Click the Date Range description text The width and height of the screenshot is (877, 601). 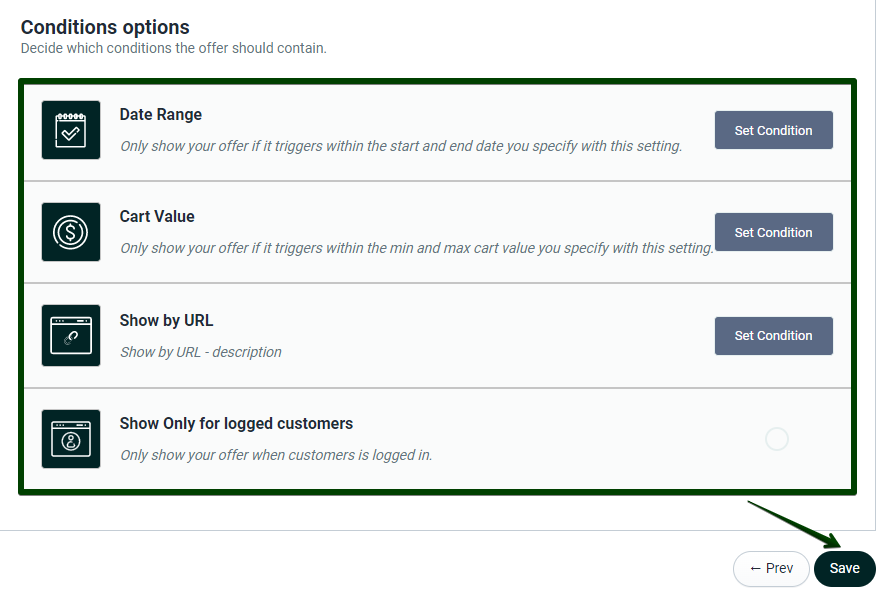[400, 146]
